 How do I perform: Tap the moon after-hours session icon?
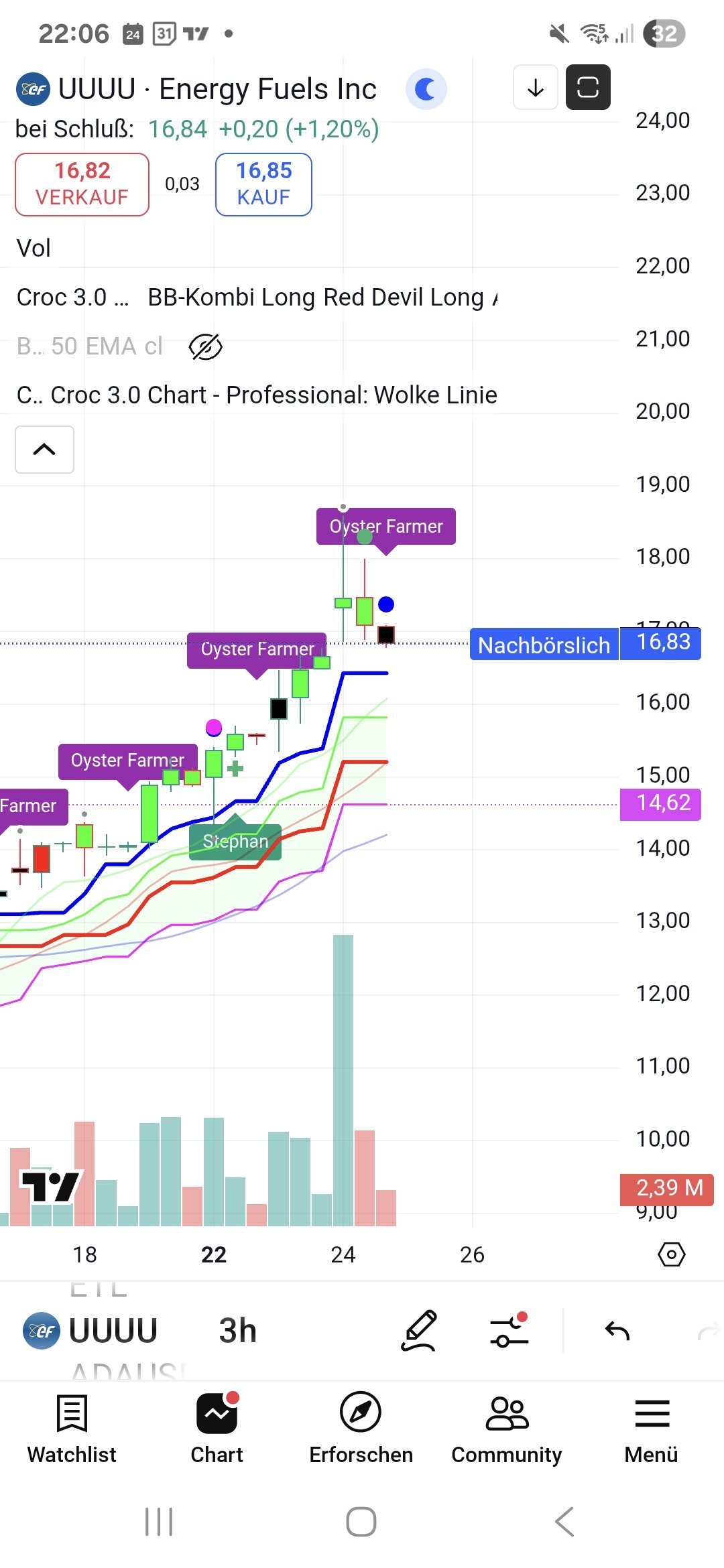click(426, 89)
